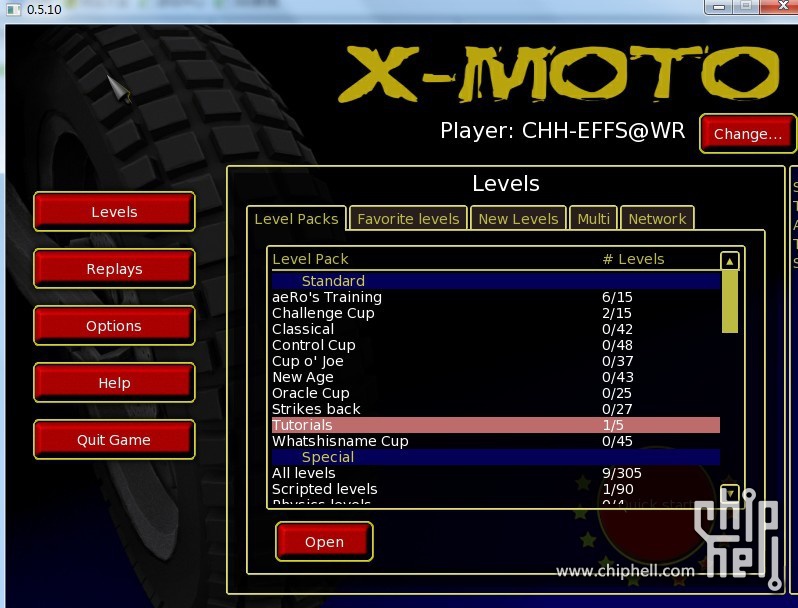Viewport: 798px width, 608px height.
Task: Select Whatshisname Cup level pack
Action: tap(496, 441)
